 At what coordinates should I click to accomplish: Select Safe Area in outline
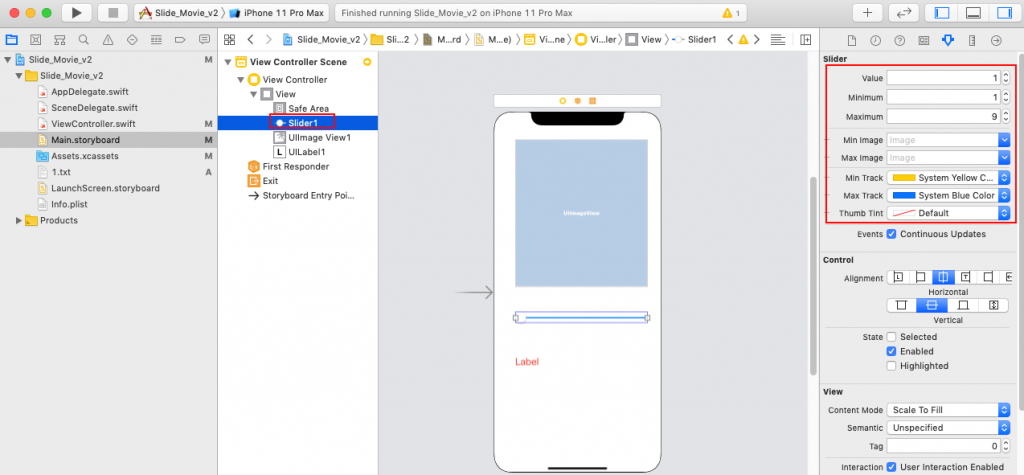308,108
